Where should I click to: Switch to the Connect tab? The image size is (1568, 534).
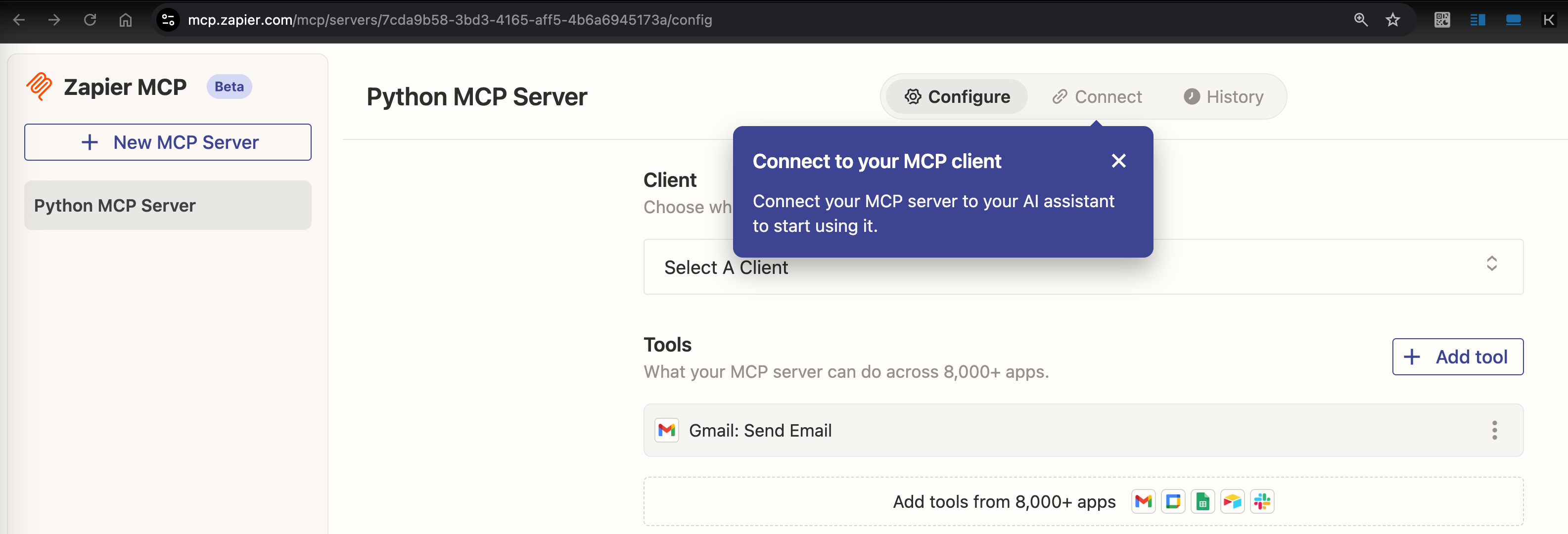[x=1097, y=97]
